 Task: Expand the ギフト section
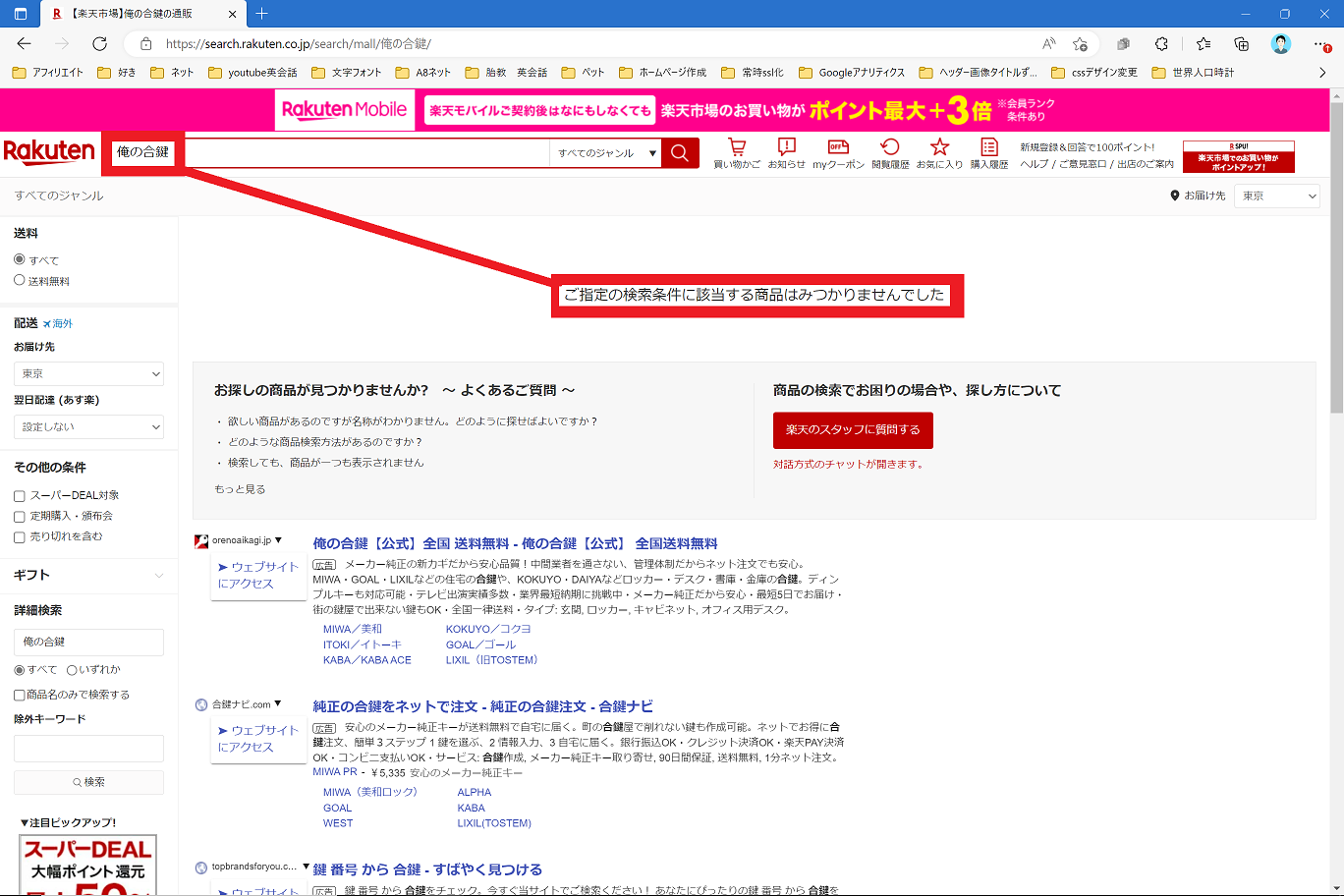pos(88,575)
